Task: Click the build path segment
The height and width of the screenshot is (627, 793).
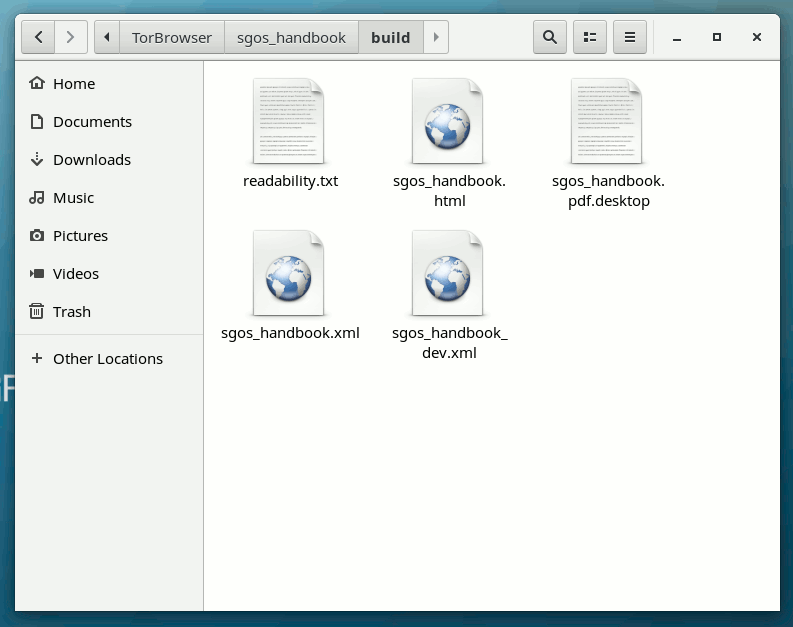Action: pos(390,38)
